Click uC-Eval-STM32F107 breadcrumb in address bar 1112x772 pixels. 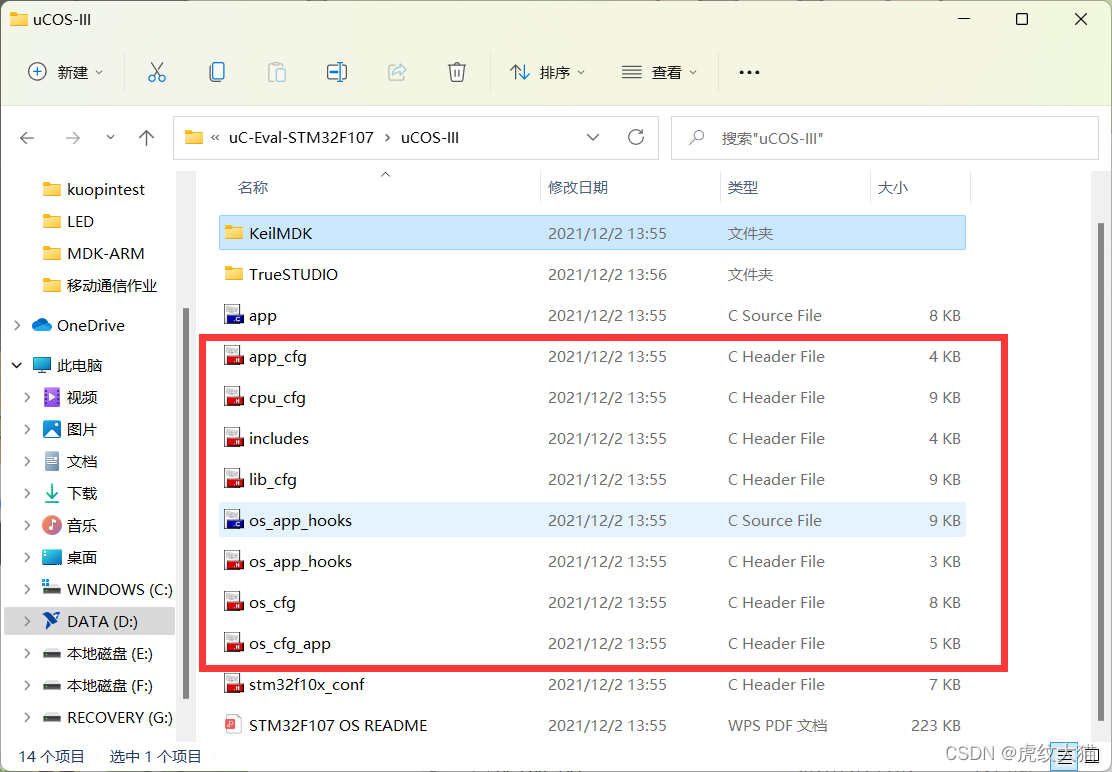(x=301, y=138)
